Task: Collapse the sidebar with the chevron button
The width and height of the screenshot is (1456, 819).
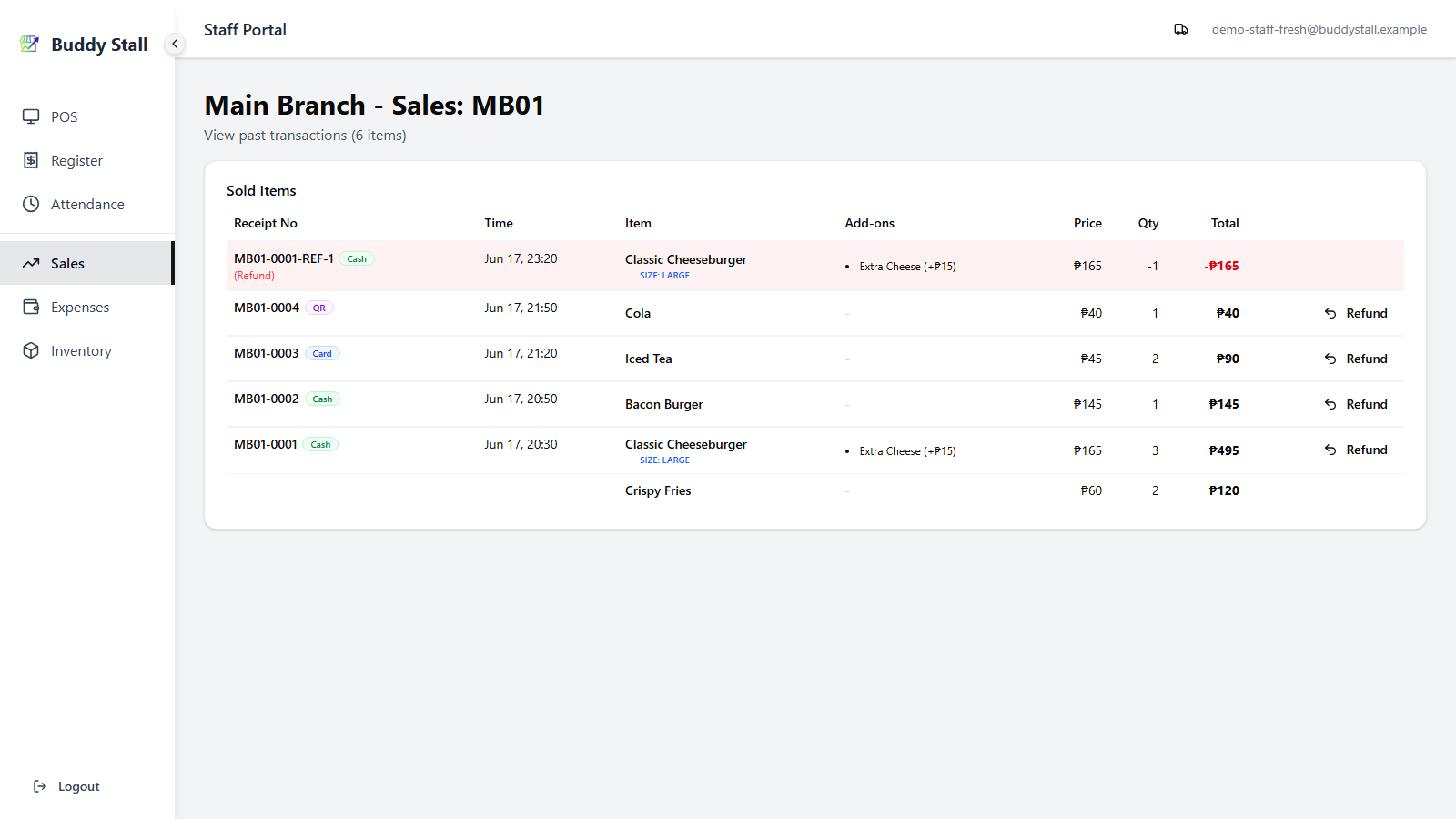Action: click(175, 44)
